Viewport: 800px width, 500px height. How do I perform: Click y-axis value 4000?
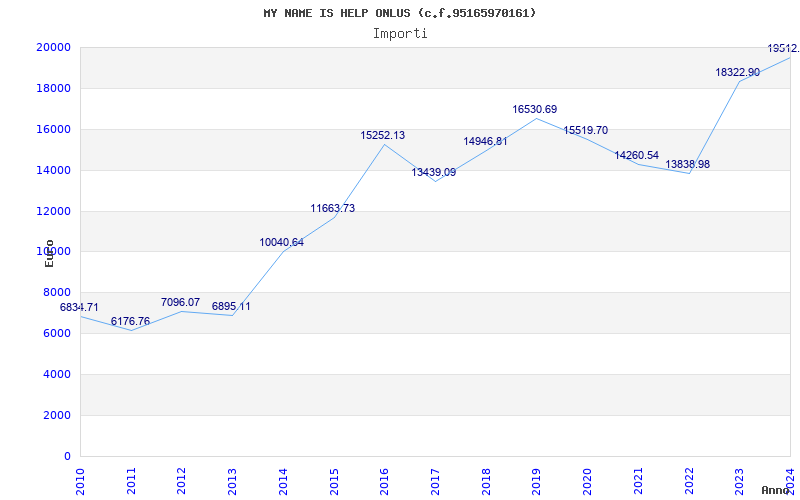coord(57,374)
